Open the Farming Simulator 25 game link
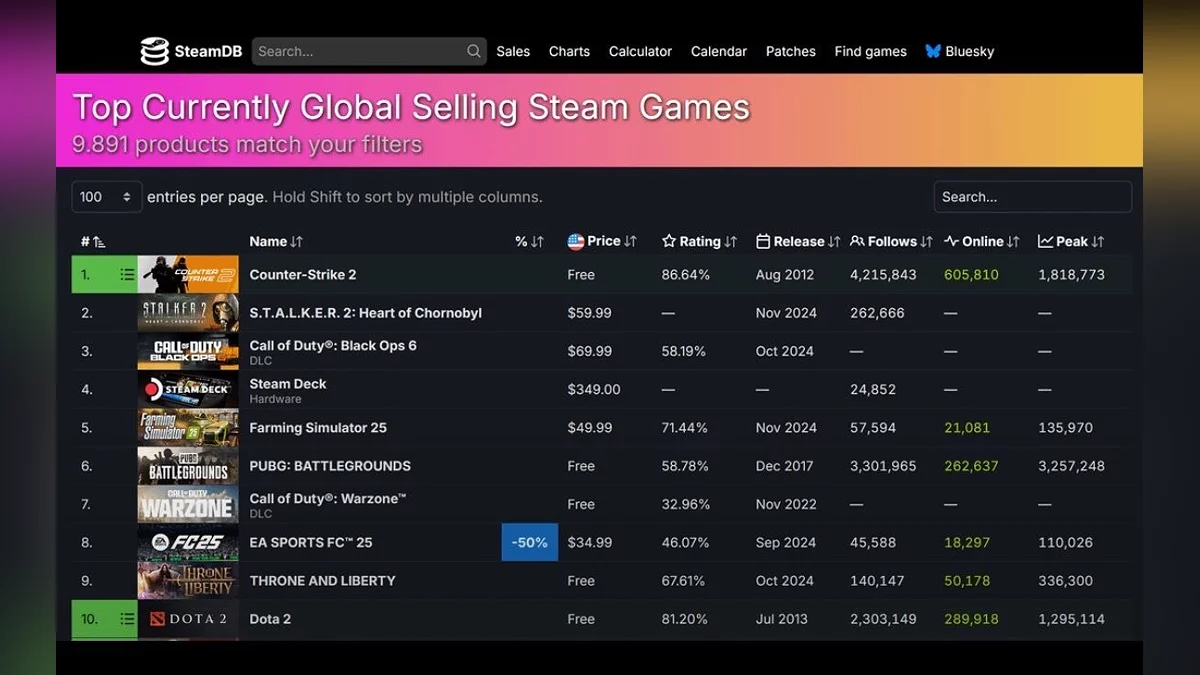 click(x=318, y=428)
